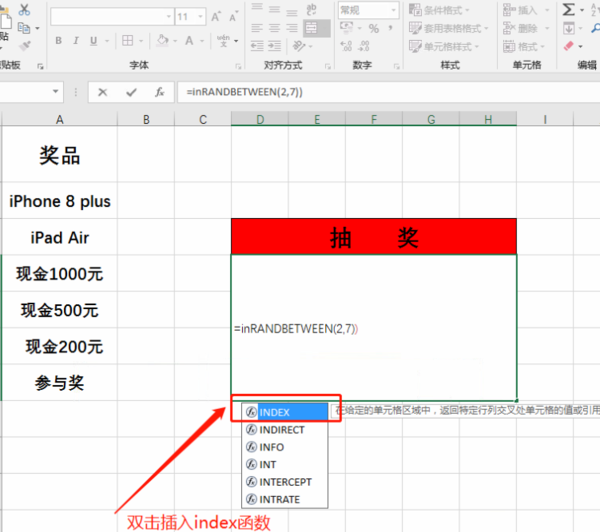Click the middle align icon
Image resolution: width=600 pixels, height=532 pixels.
[x=274, y=9]
